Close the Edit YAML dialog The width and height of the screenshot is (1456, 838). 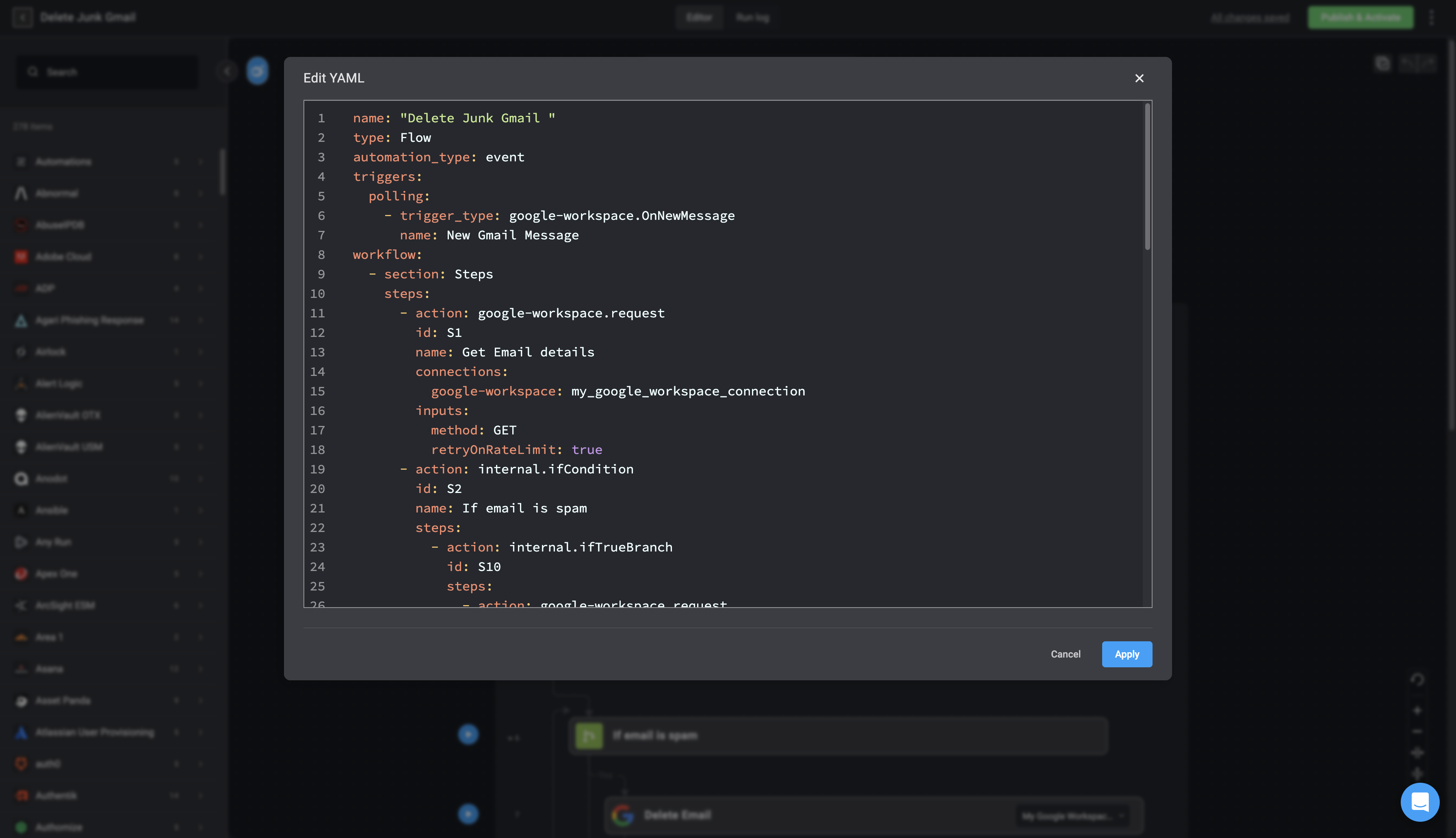pyautogui.click(x=1139, y=78)
